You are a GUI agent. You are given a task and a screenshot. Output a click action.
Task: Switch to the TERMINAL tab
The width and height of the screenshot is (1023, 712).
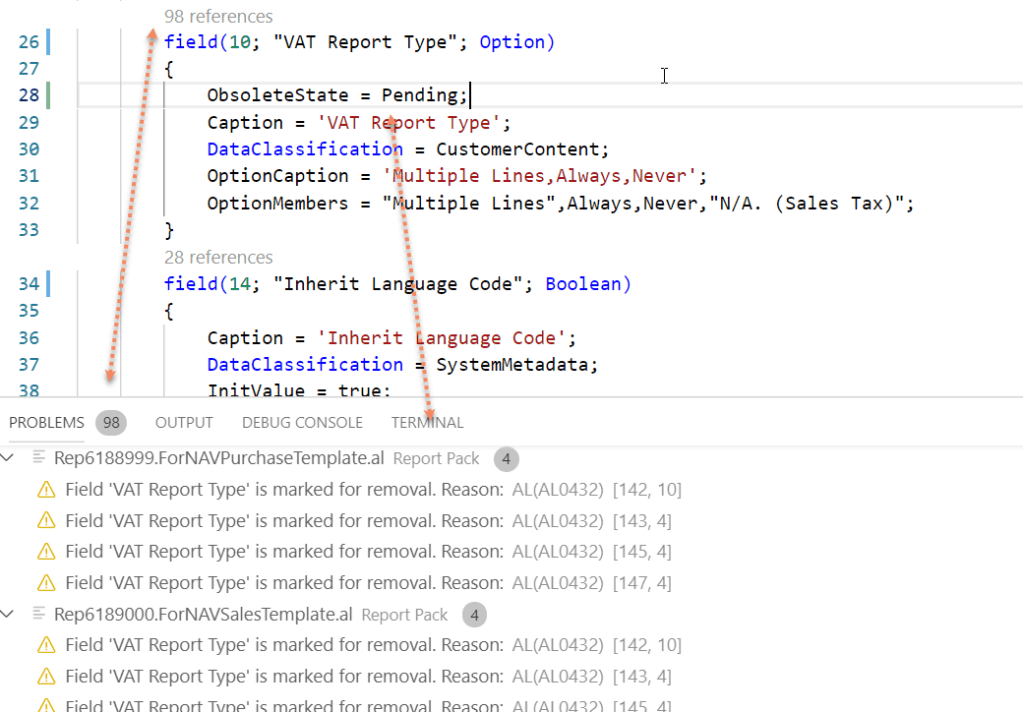427,423
